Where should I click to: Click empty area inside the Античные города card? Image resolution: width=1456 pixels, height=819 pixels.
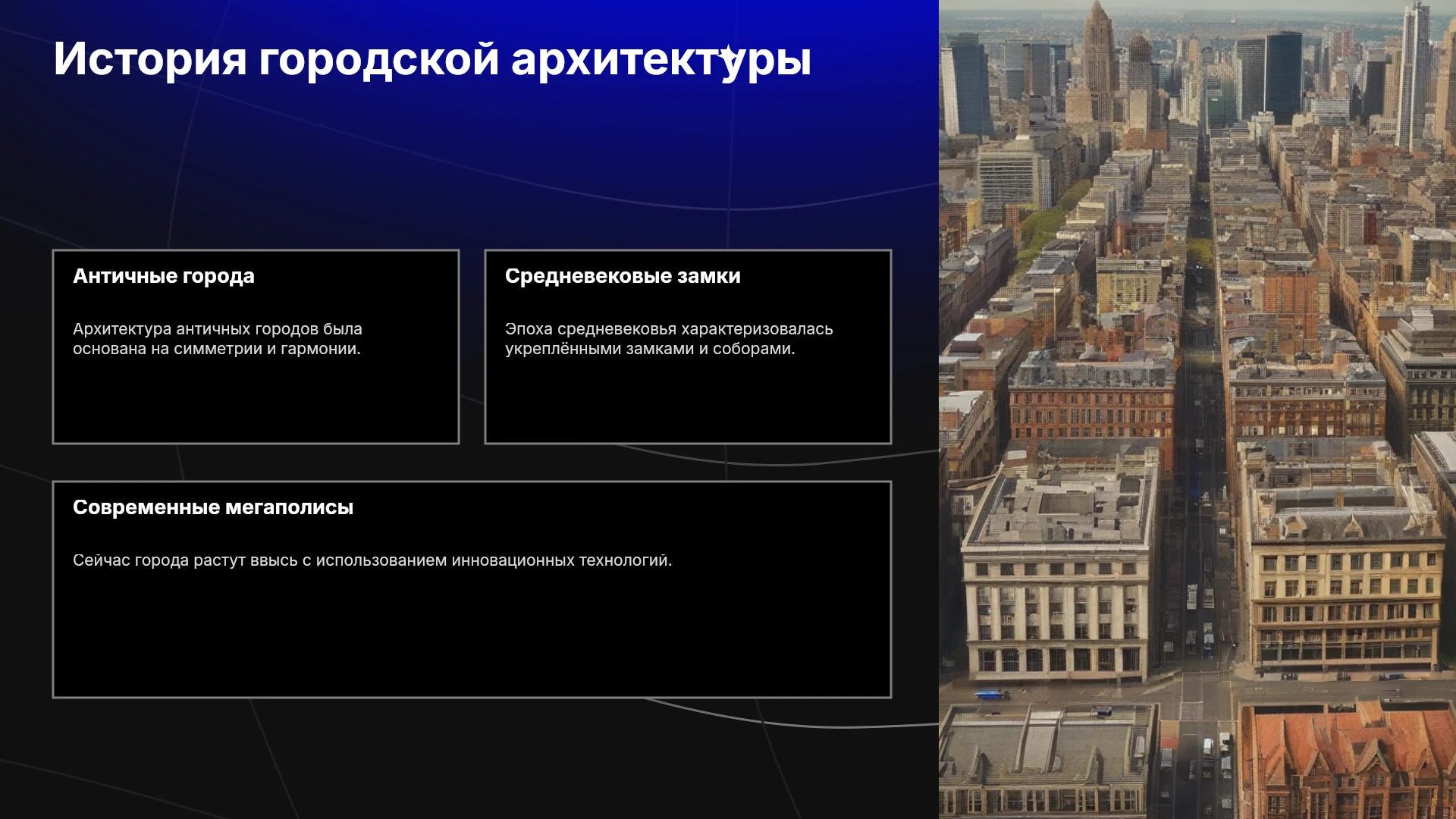256,402
